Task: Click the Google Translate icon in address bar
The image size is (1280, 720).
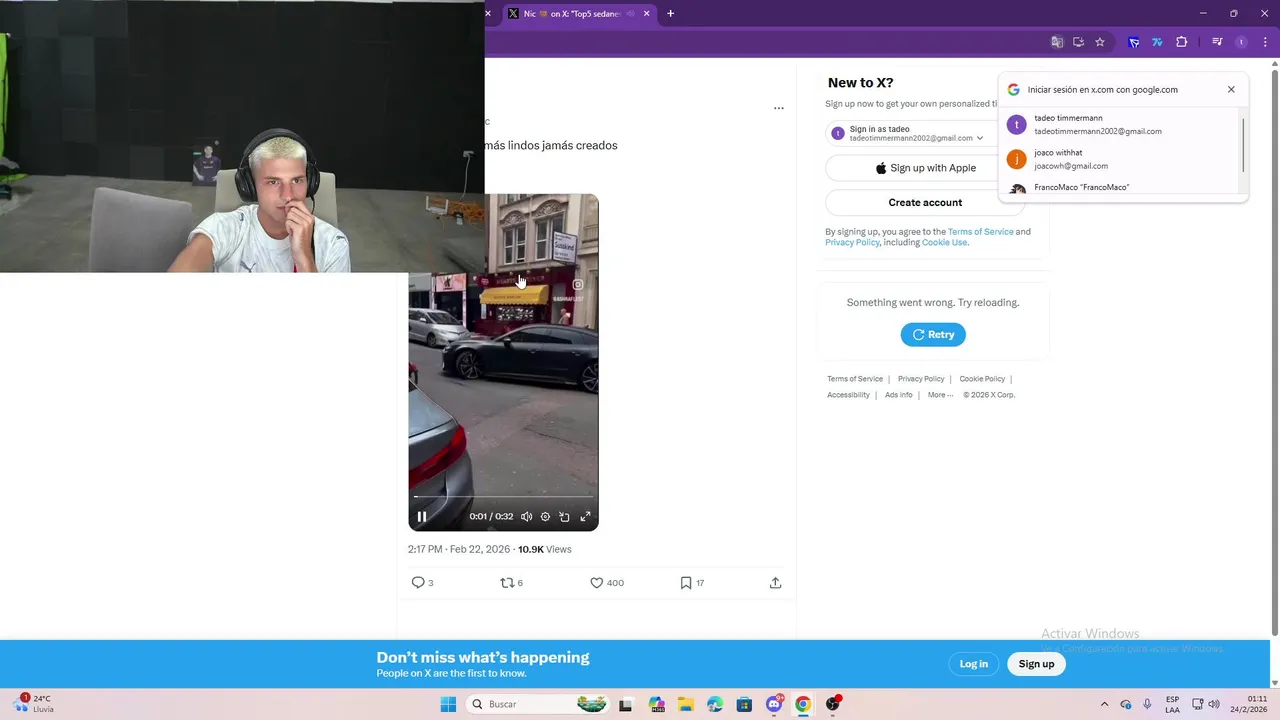Action: click(1057, 42)
